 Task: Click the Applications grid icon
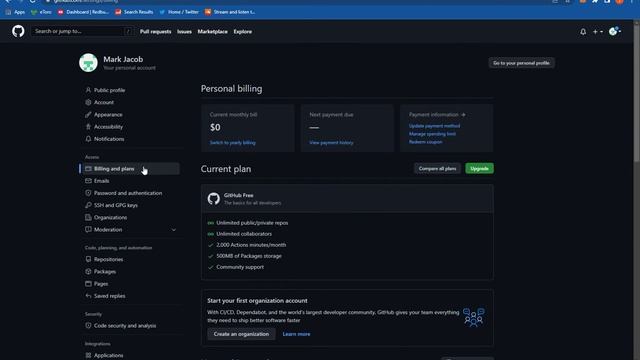click(88, 356)
